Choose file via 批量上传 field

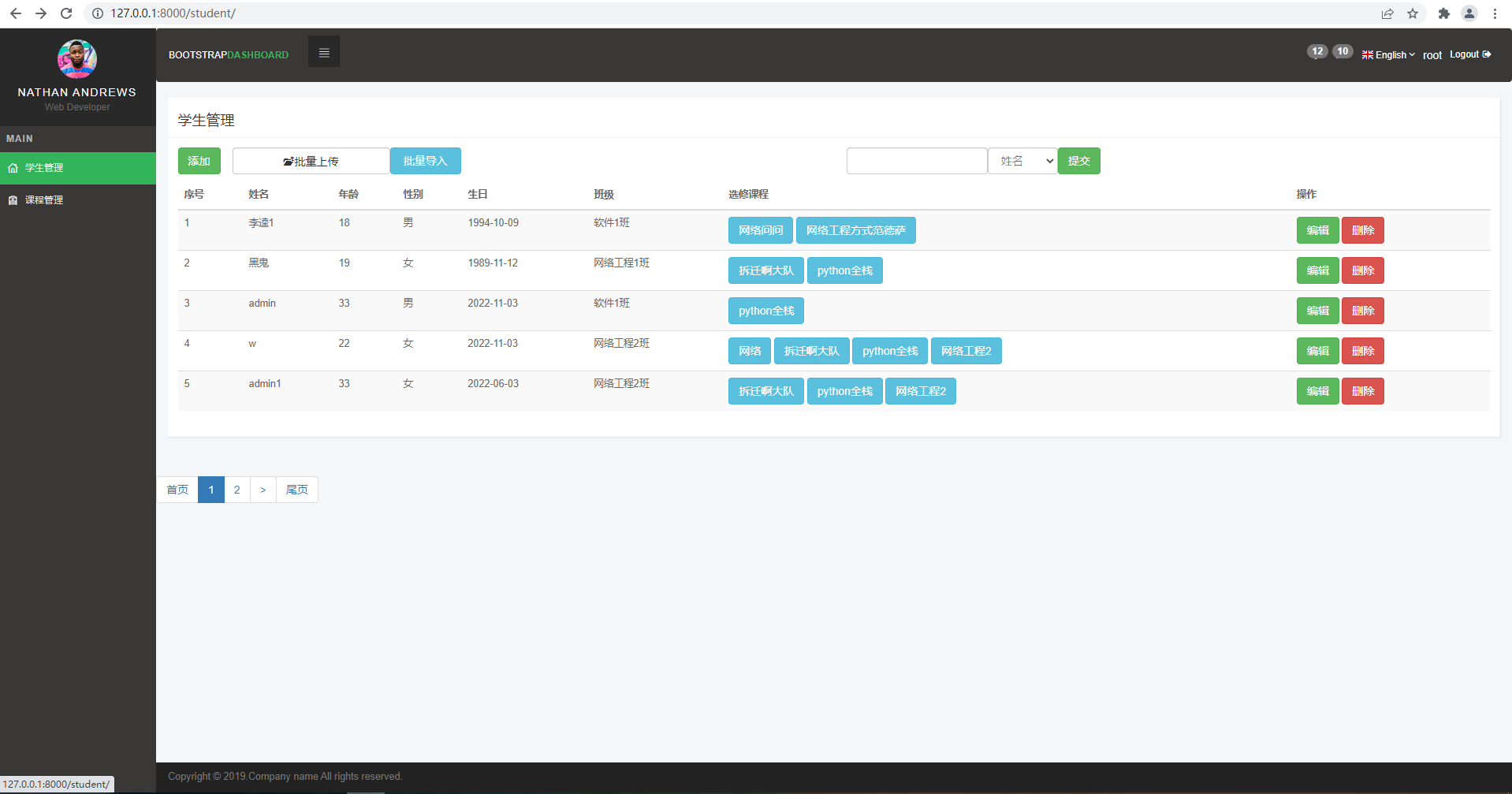click(x=311, y=161)
